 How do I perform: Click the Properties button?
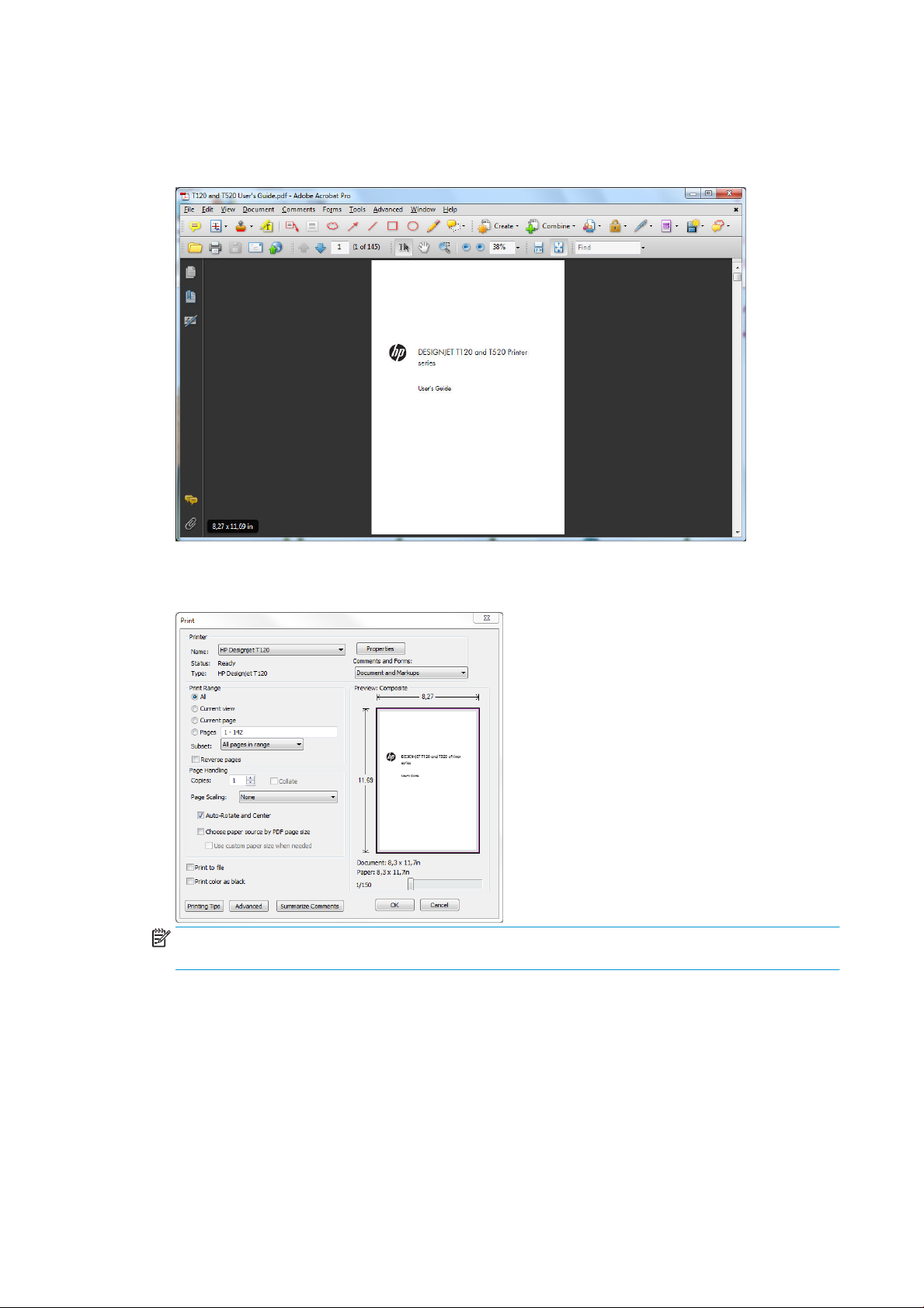tap(380, 649)
